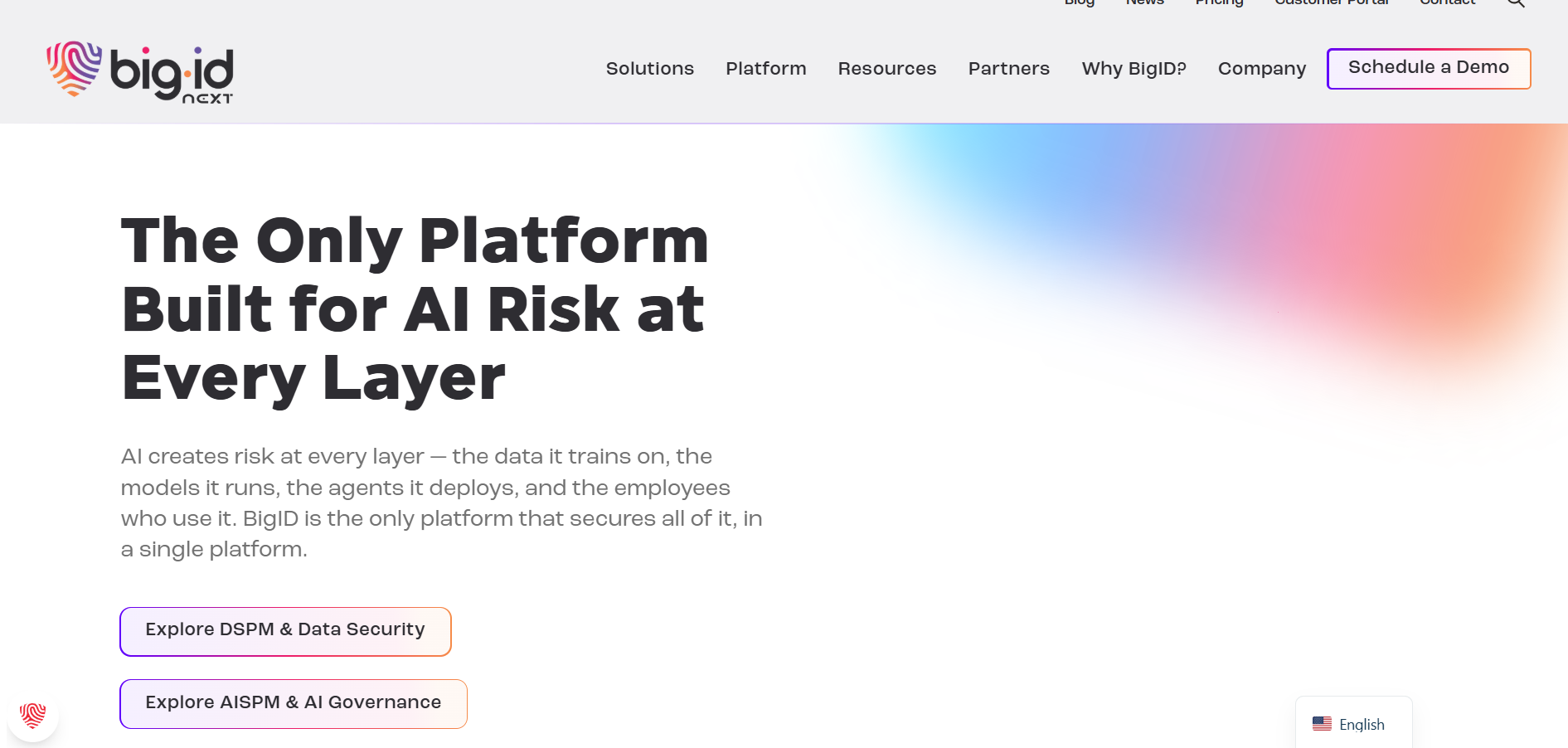Open the Company menu

click(x=1262, y=69)
